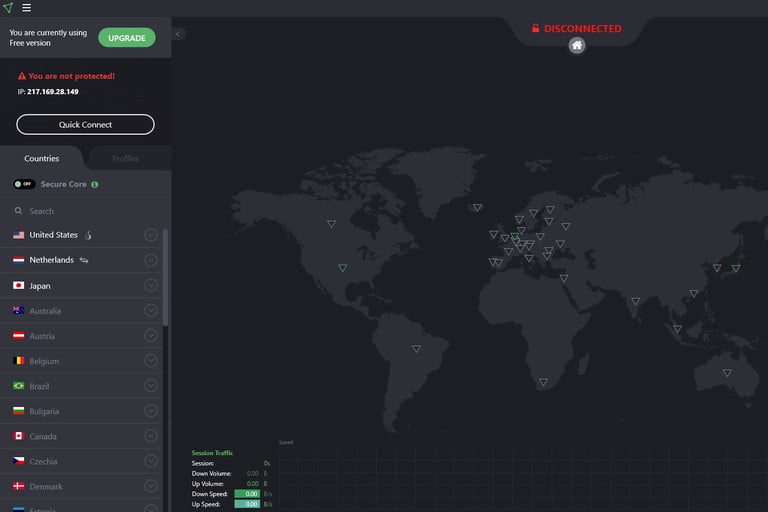Screen dimensions: 768x512
Task: Select the Australia marker on the map
Action: [727, 372]
